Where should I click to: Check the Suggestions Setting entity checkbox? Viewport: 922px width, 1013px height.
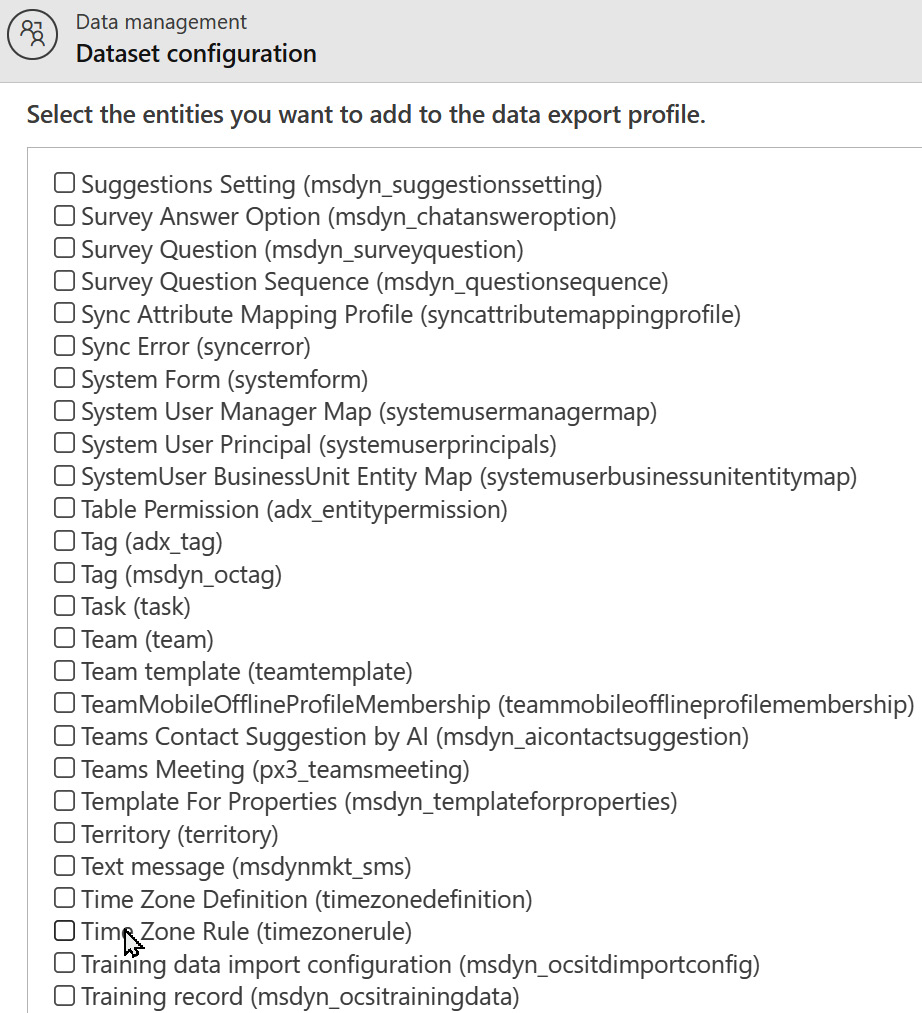[x=64, y=183]
